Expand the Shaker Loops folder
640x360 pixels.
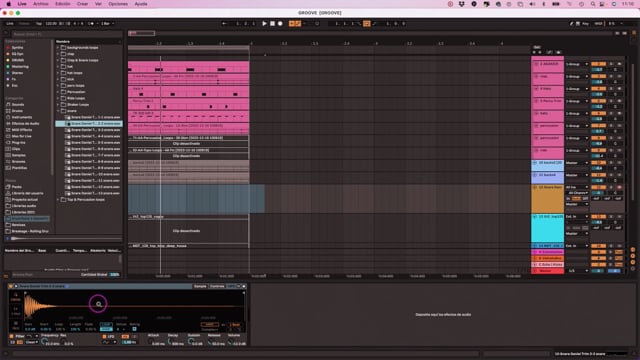(58, 104)
